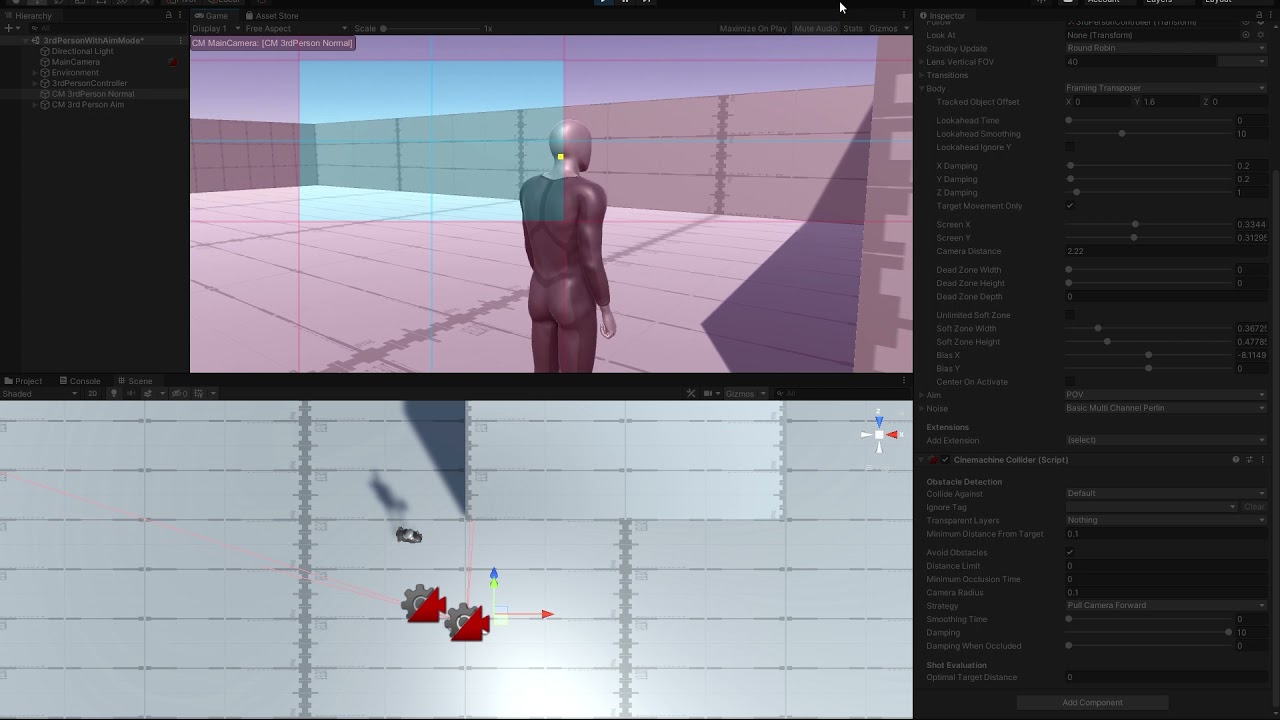
Task: Toggle the scene lighting bulb icon
Action: [x=113, y=393]
